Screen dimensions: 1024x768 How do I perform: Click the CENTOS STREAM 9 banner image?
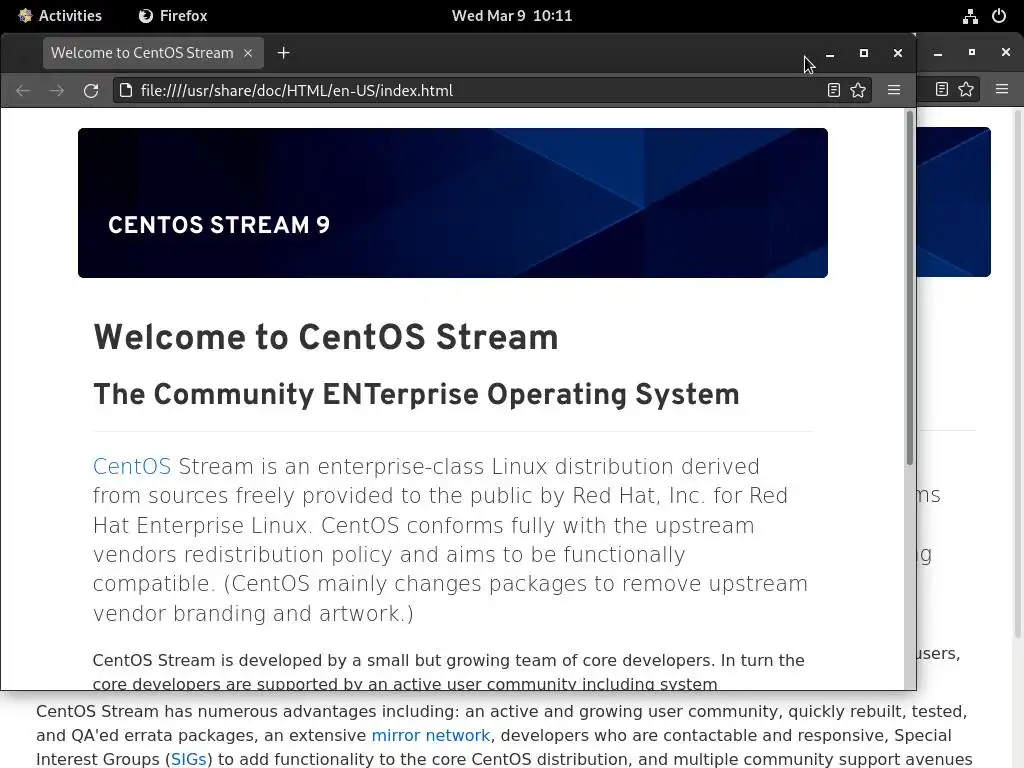(453, 203)
